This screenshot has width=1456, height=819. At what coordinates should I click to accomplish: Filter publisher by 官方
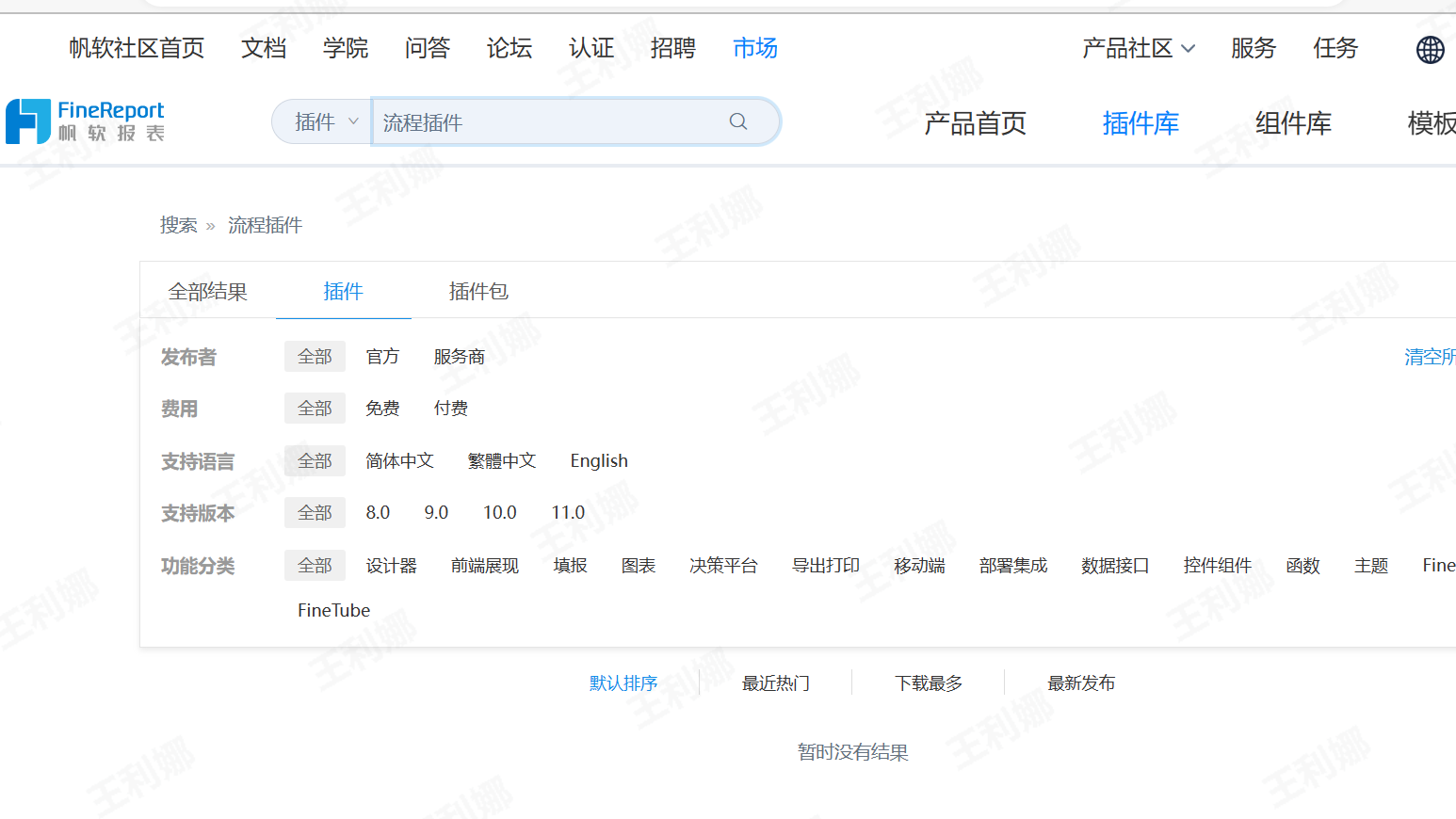click(382, 357)
